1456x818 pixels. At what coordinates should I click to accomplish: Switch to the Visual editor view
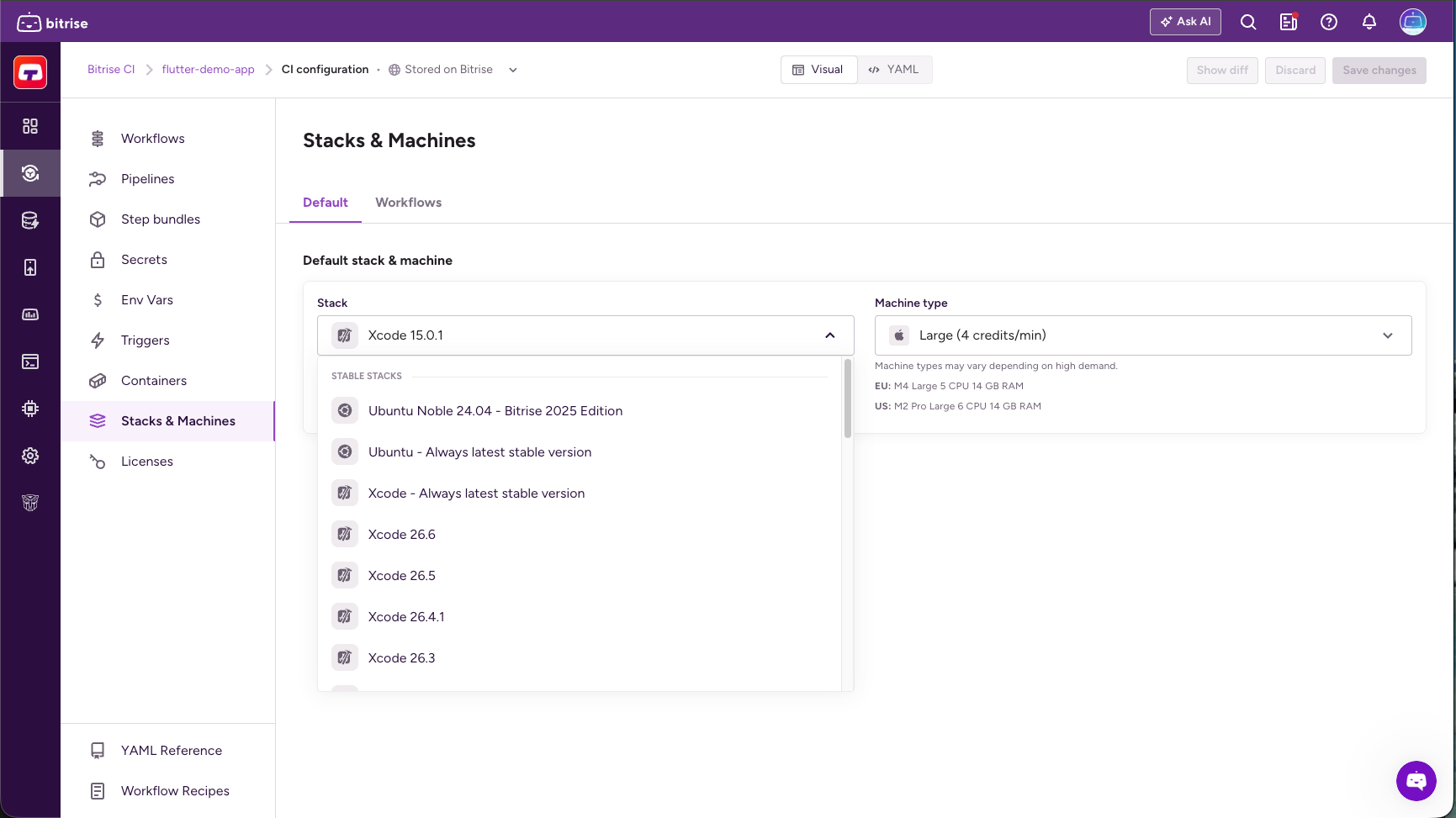pyautogui.click(x=819, y=70)
